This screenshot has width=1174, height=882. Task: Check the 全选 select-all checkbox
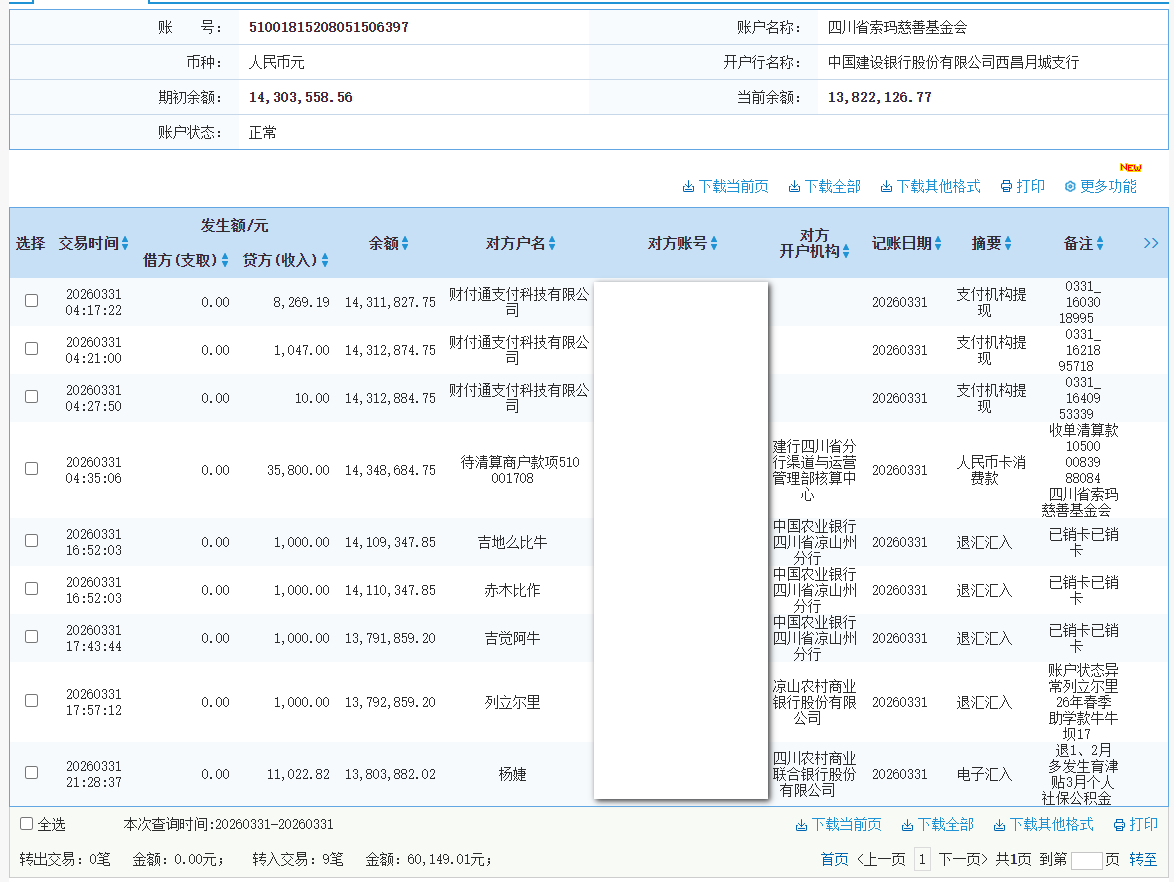click(24, 824)
